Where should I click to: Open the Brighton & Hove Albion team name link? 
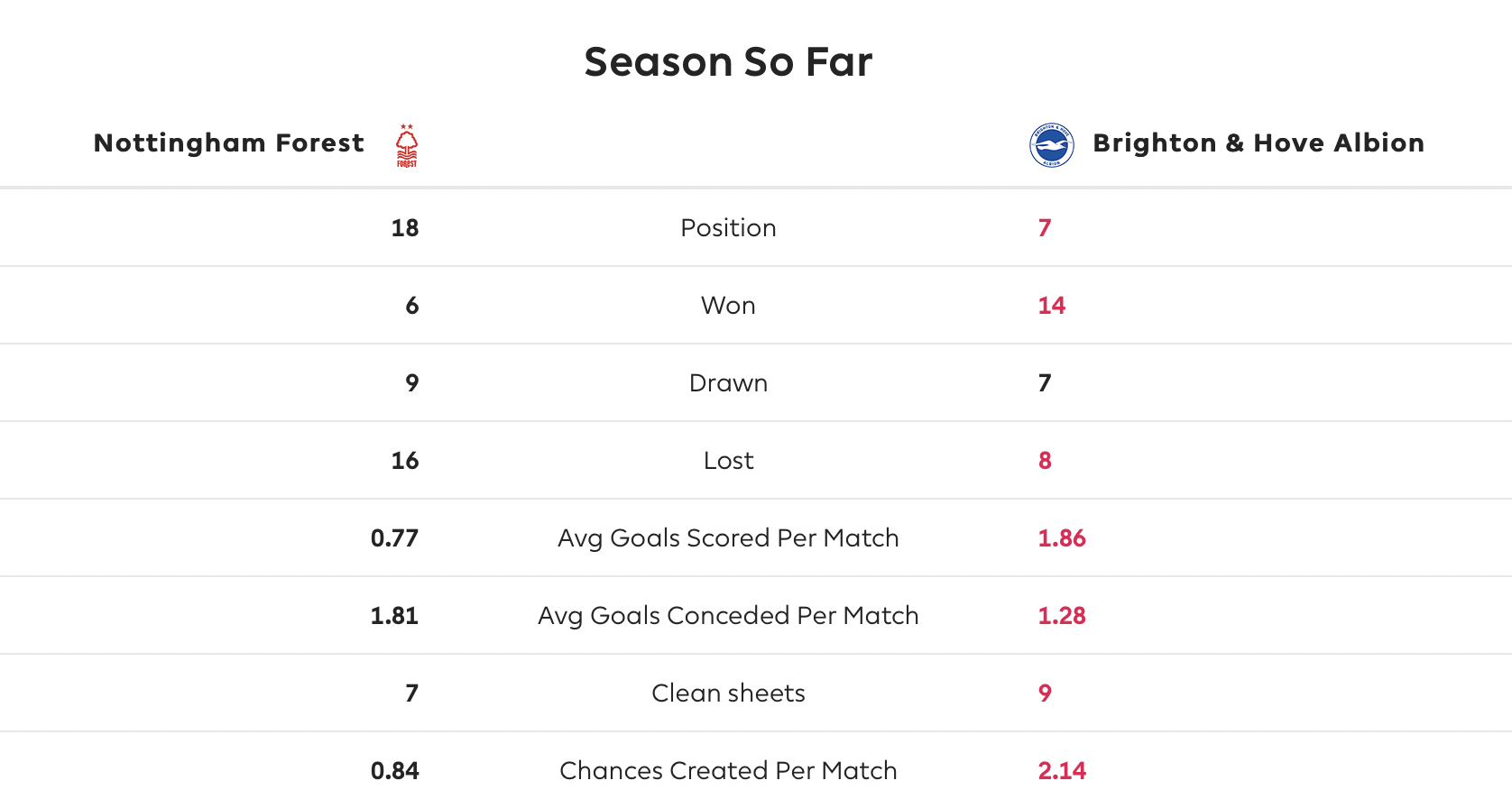point(1258,143)
